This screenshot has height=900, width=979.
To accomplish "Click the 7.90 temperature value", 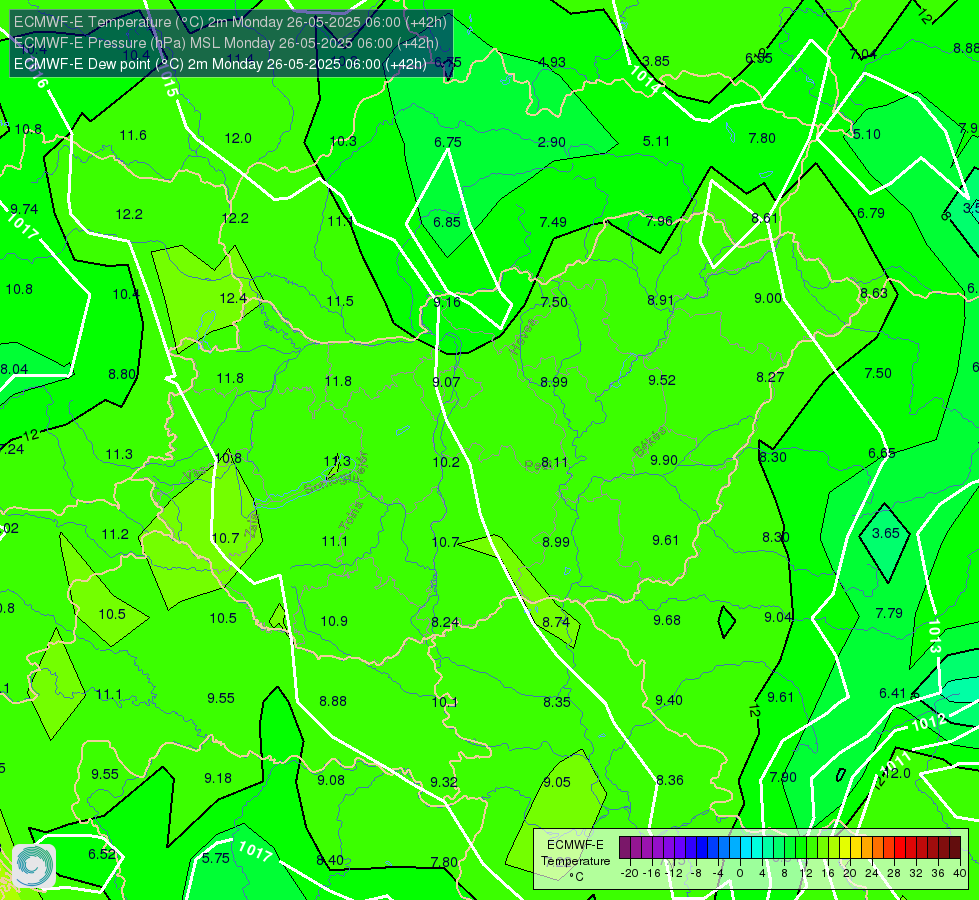I will point(783,778).
